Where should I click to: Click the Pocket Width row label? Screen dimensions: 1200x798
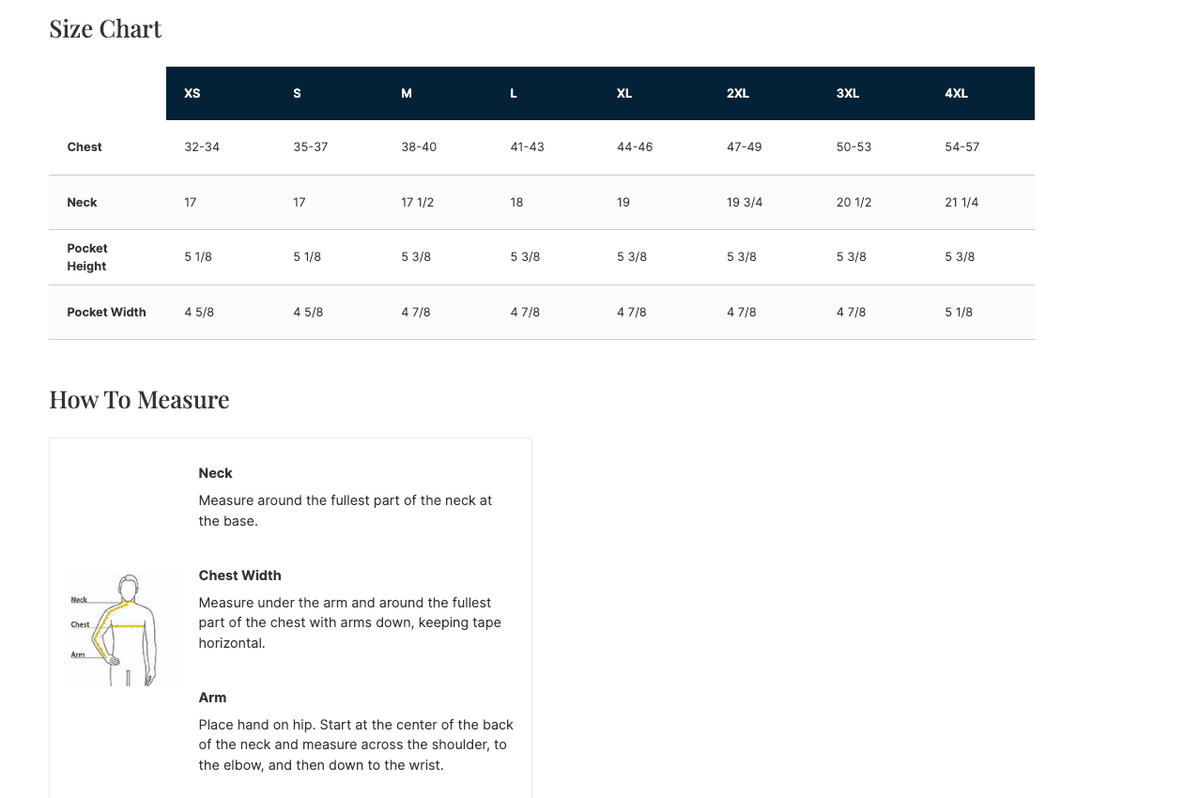click(x=106, y=312)
